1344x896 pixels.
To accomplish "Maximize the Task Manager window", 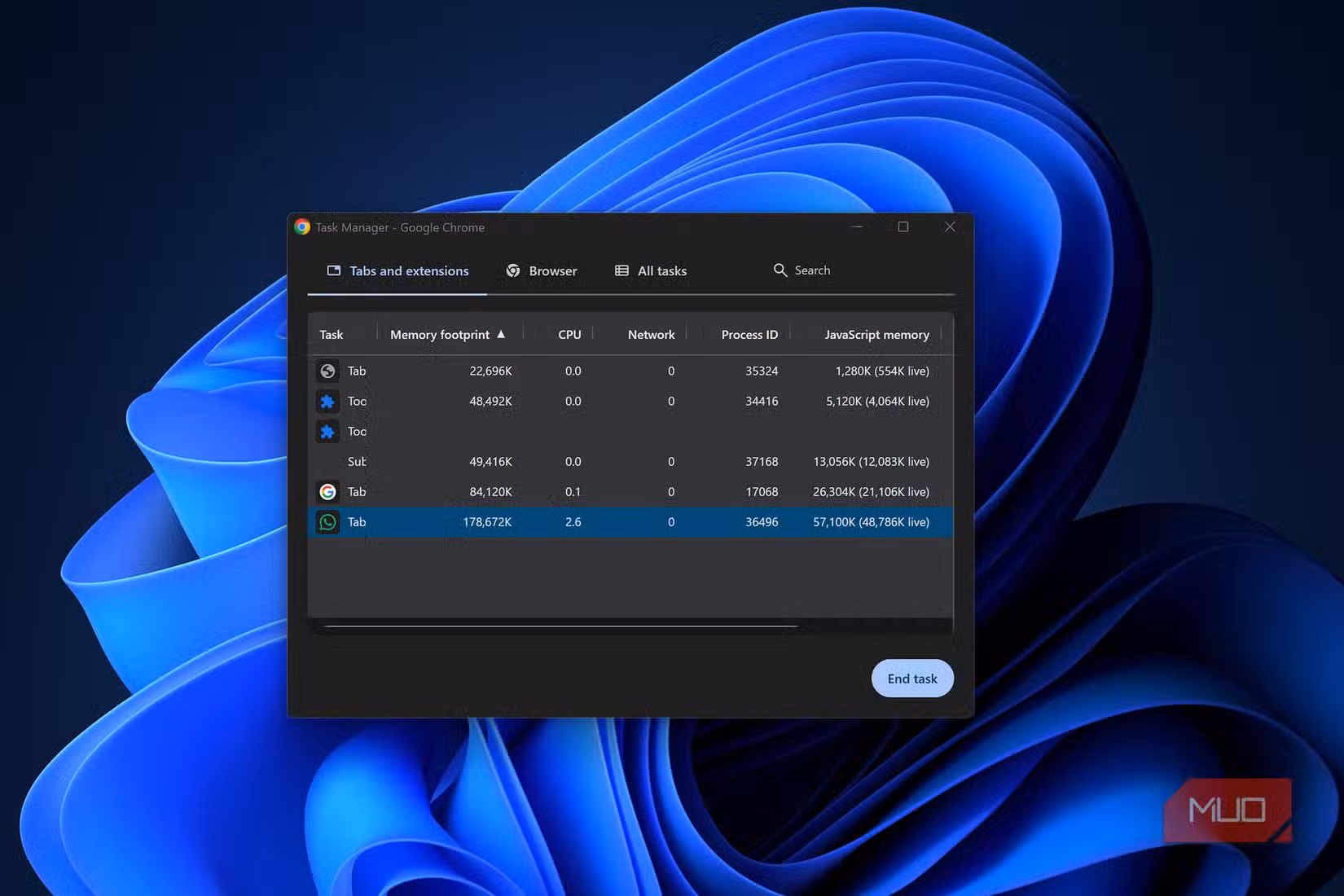I will point(903,226).
